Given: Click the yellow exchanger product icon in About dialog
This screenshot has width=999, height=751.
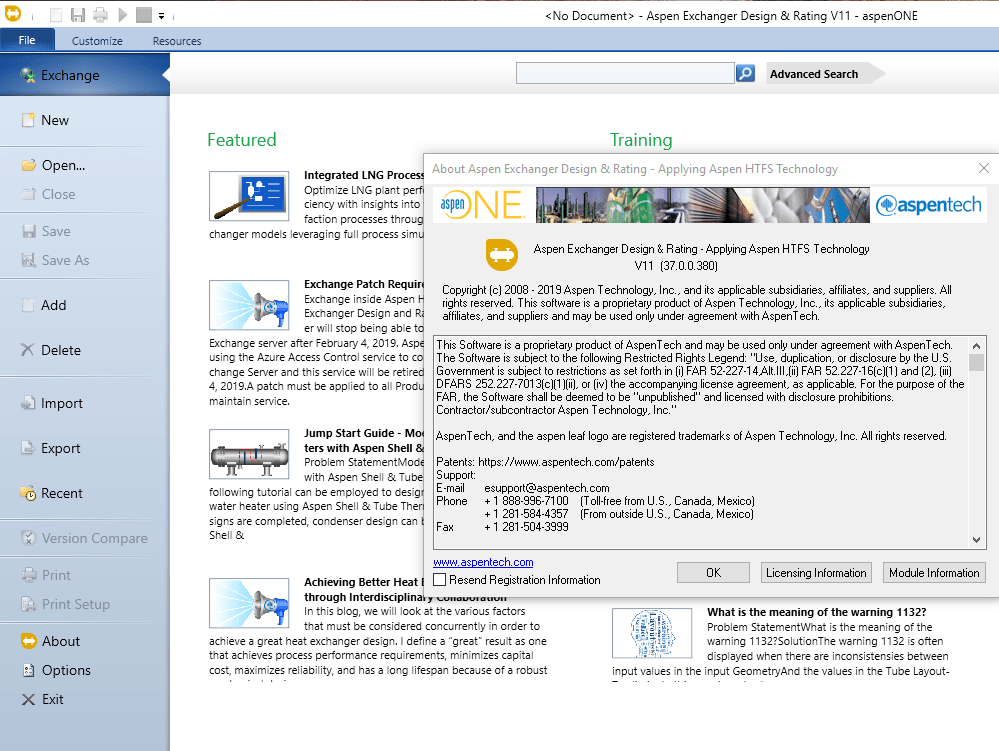Looking at the screenshot, I should (501, 255).
